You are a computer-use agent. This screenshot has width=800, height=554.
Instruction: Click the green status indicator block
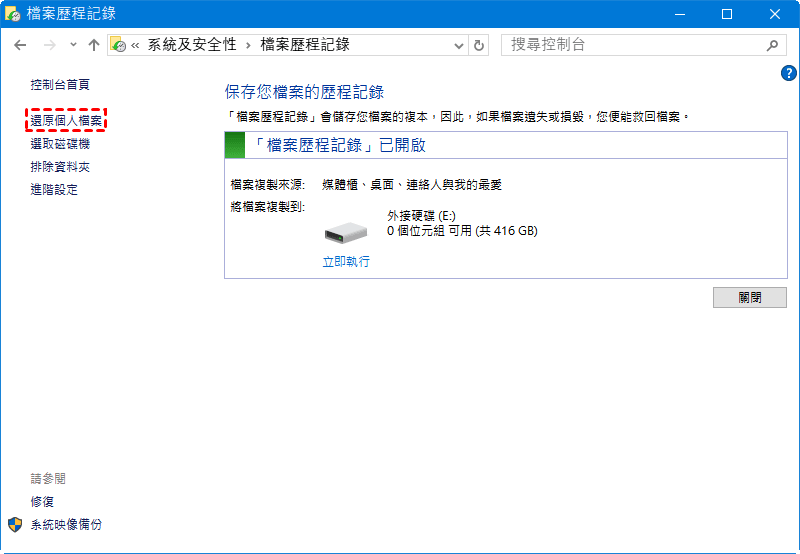[235, 145]
